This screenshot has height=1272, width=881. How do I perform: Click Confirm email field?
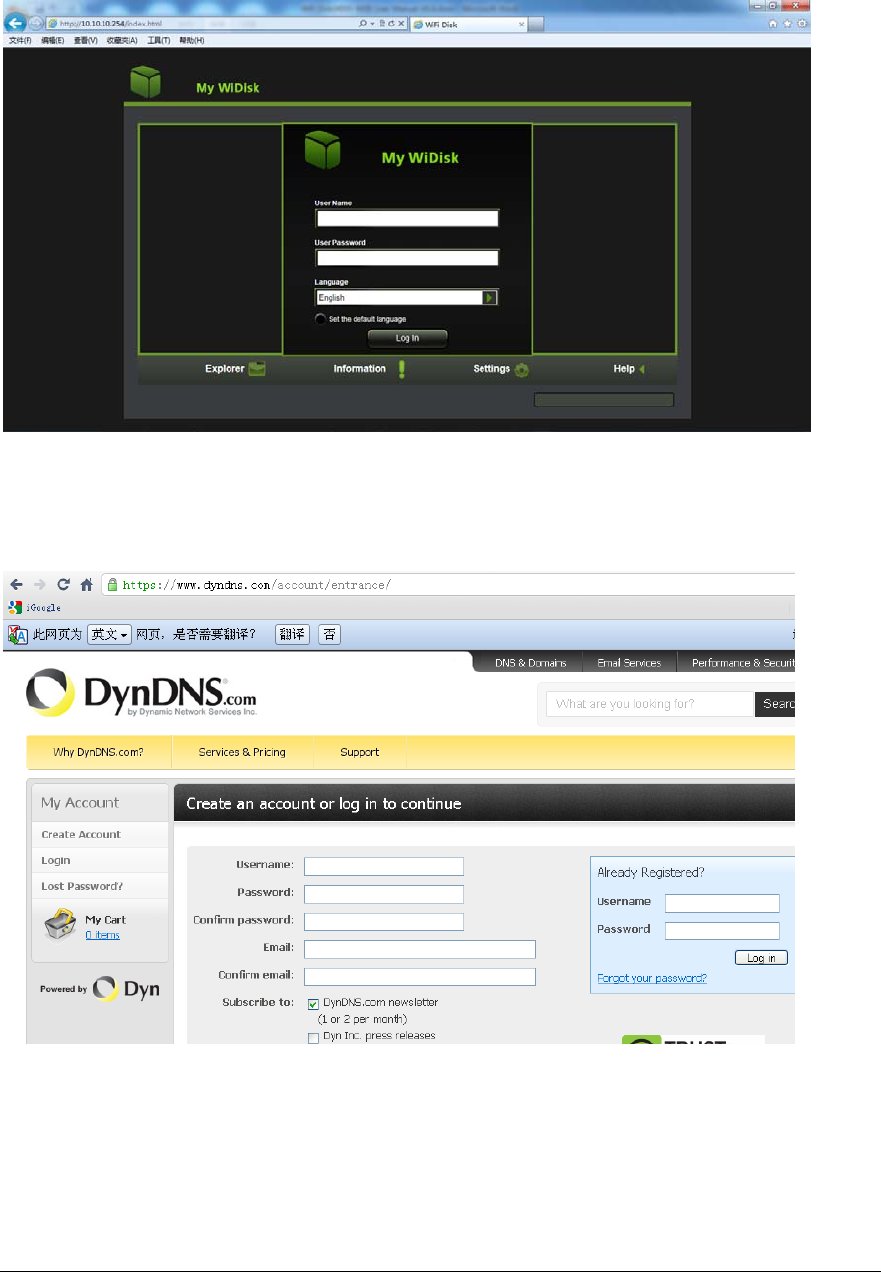point(420,977)
